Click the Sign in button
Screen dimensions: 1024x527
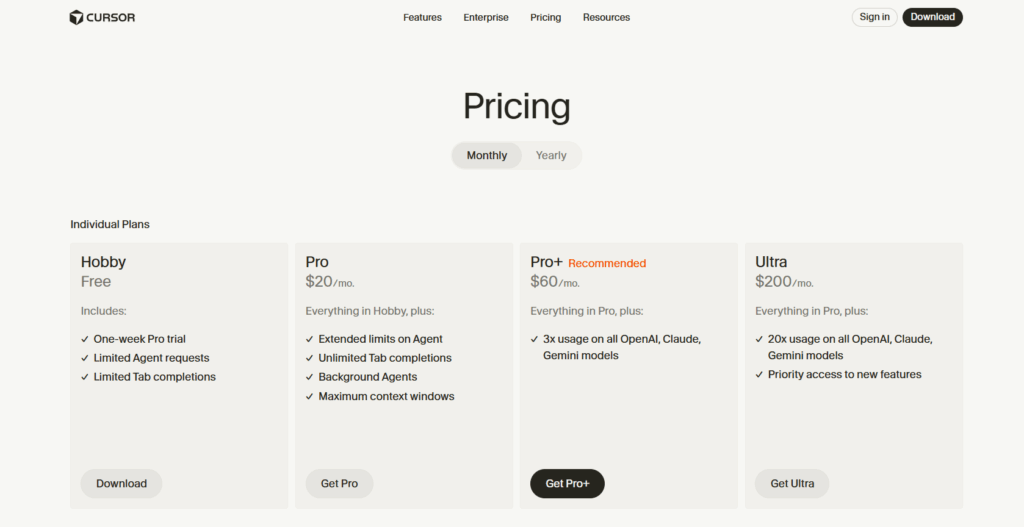pos(874,17)
